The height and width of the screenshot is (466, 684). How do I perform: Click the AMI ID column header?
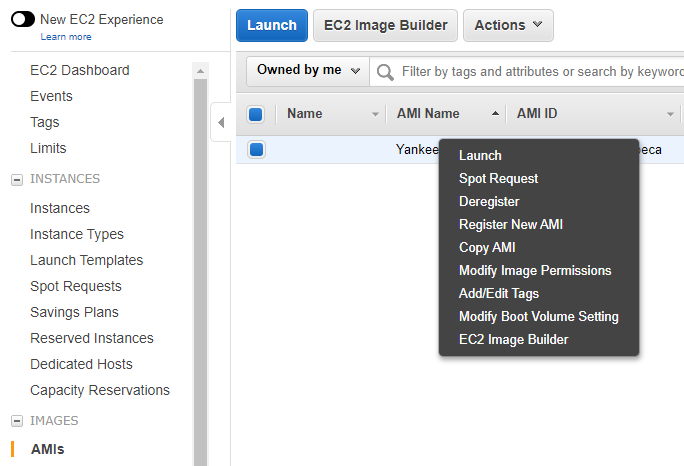[537, 113]
